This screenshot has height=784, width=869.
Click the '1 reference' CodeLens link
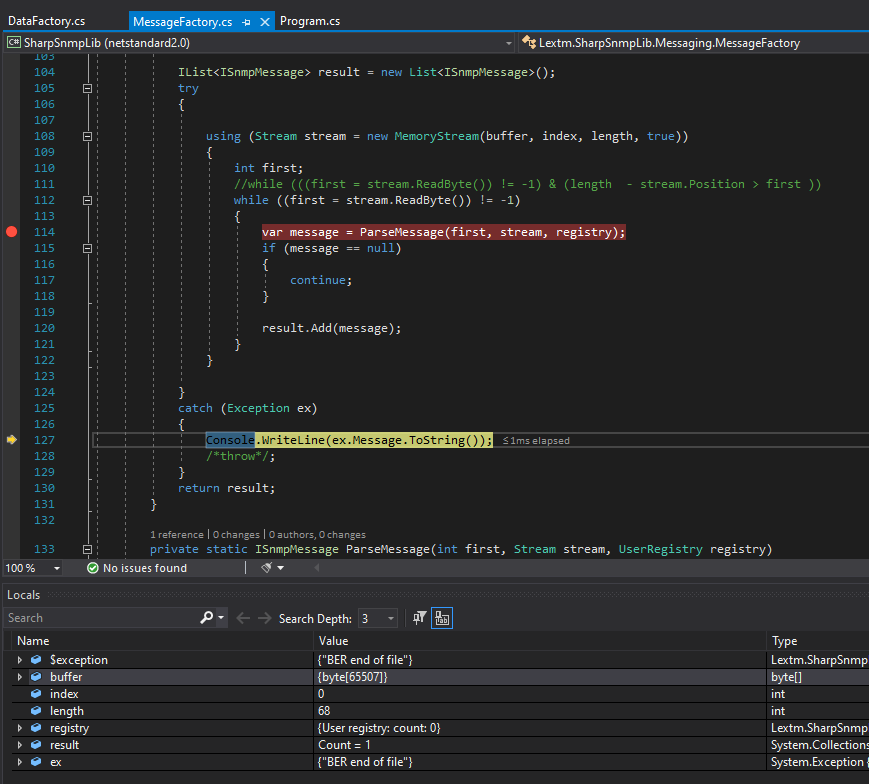(178, 535)
